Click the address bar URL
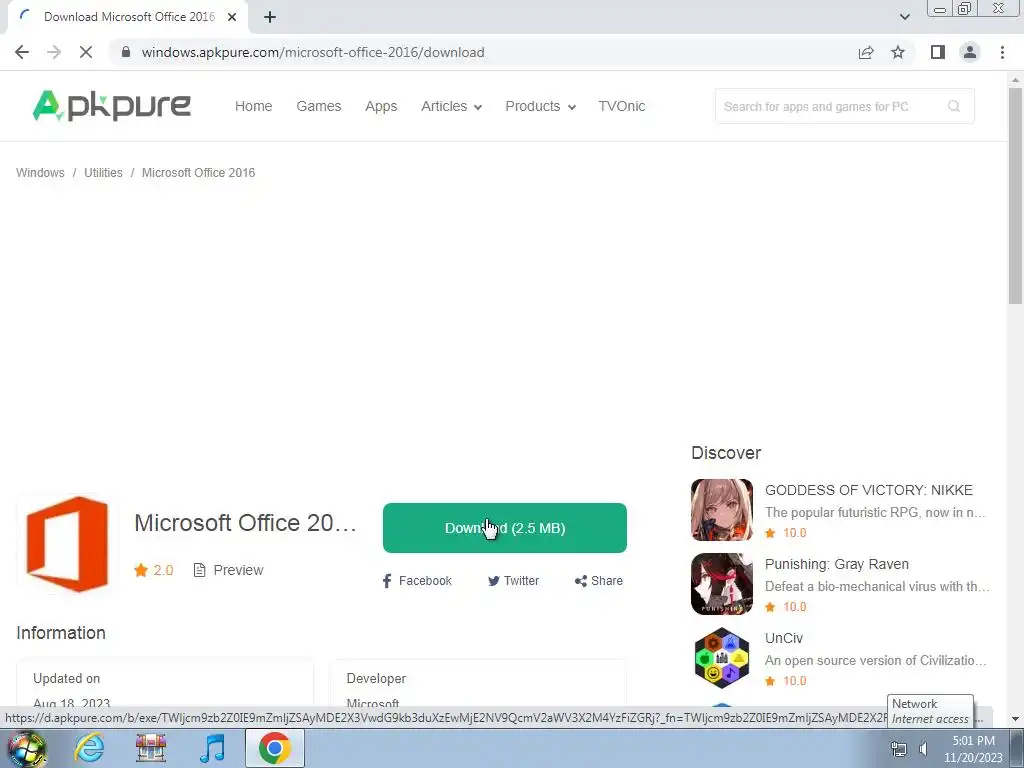The height and width of the screenshot is (768, 1024). pyautogui.click(x=313, y=52)
